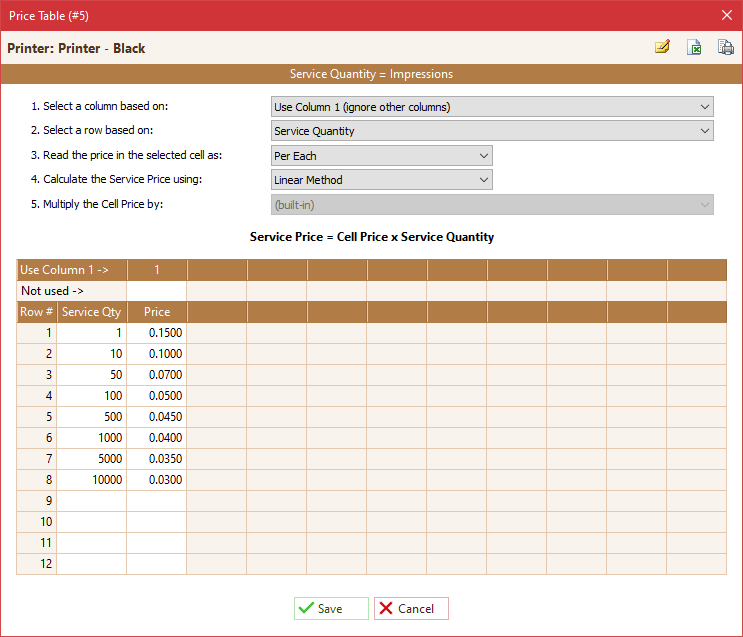
Task: Select Service Qty cell with value 10000
Action: pyautogui.click(x=91, y=480)
